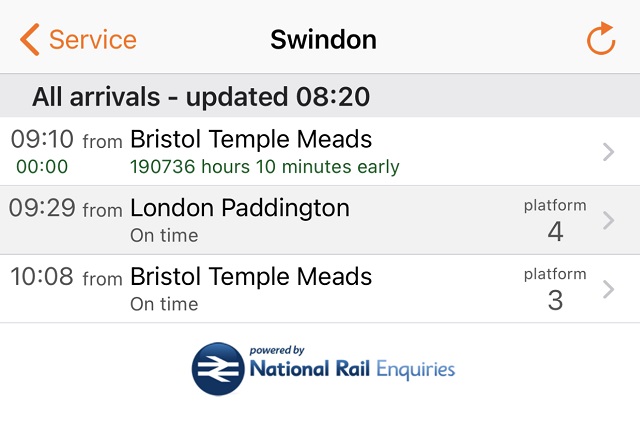
Task: Tap the refresh arrow icon
Action: point(600,39)
